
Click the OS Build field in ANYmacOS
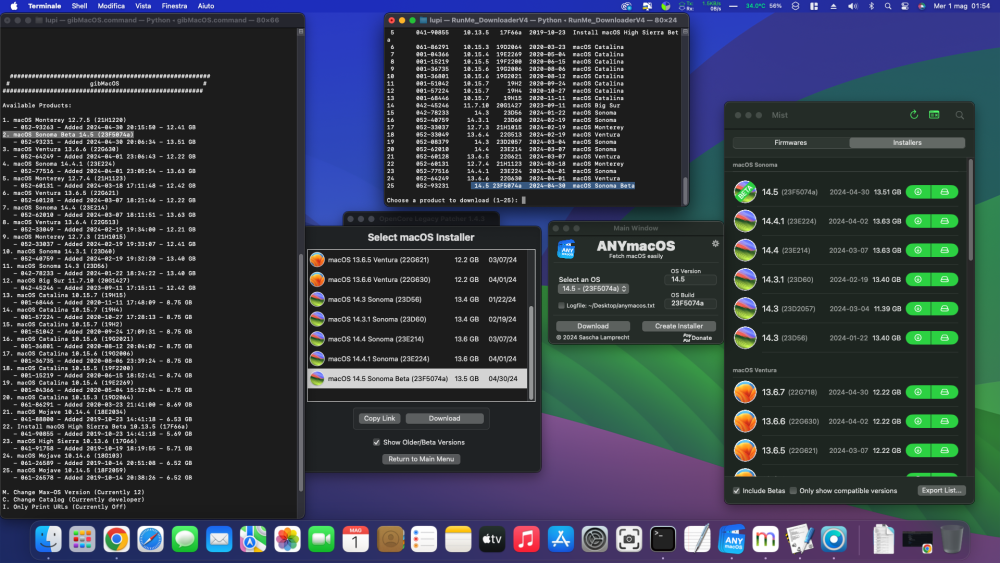click(691, 303)
